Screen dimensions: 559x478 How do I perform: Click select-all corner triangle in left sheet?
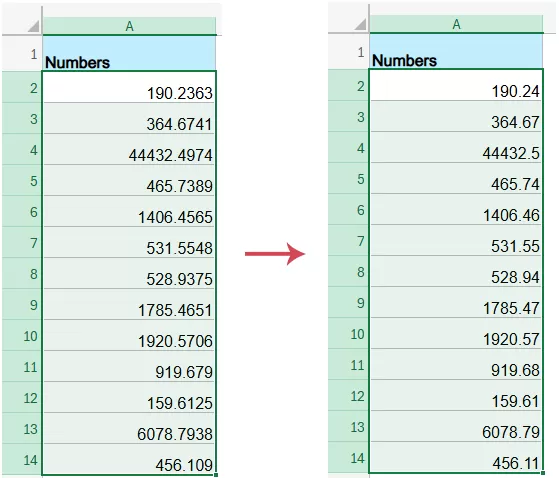tap(34, 26)
